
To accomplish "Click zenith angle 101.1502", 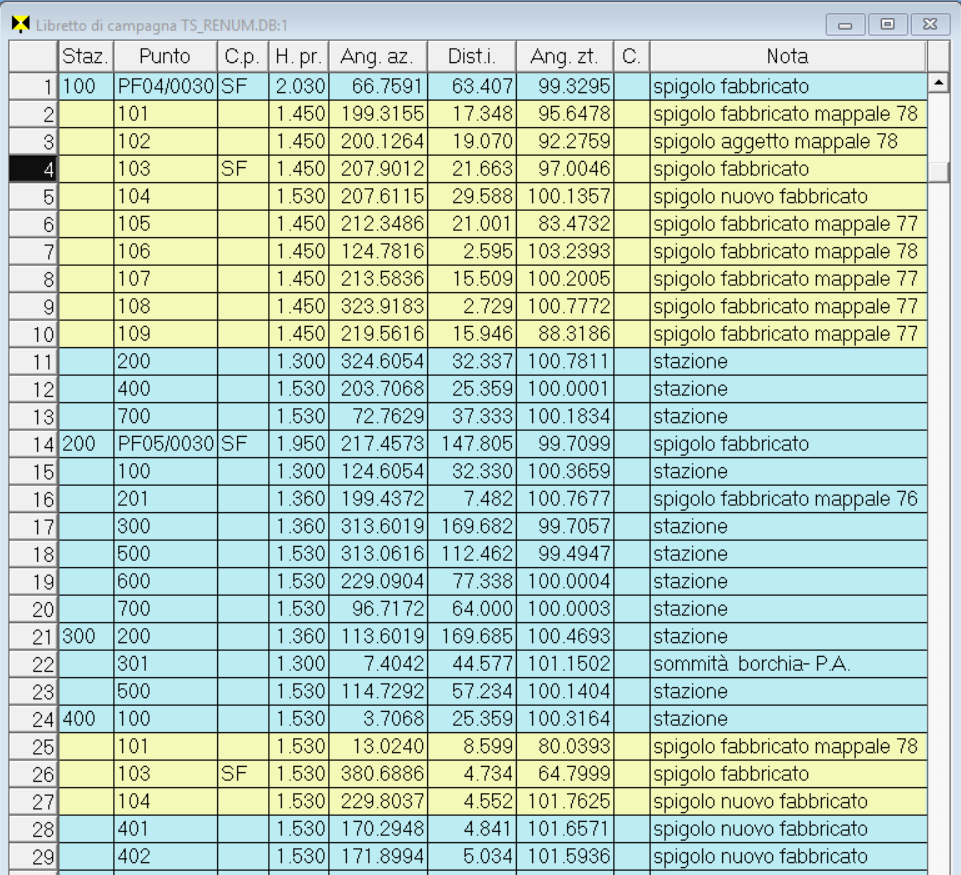I will [564, 664].
